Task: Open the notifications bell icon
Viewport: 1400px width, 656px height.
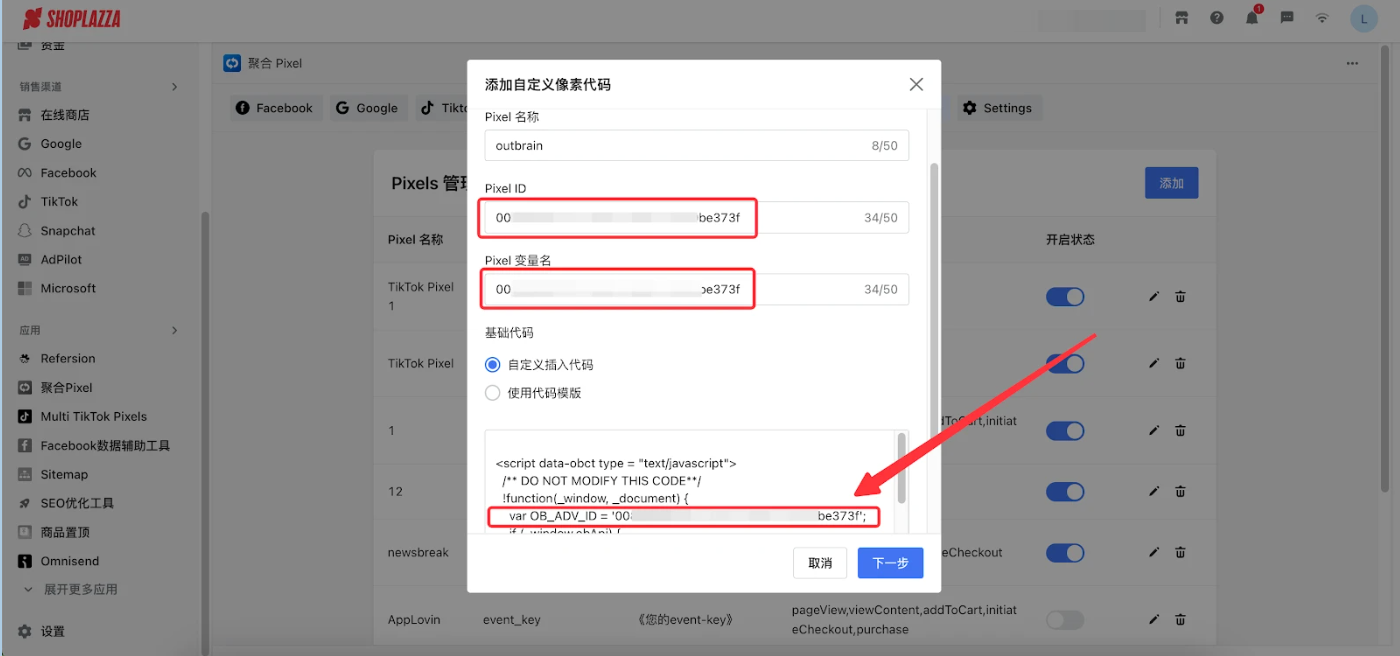Action: [x=1252, y=18]
